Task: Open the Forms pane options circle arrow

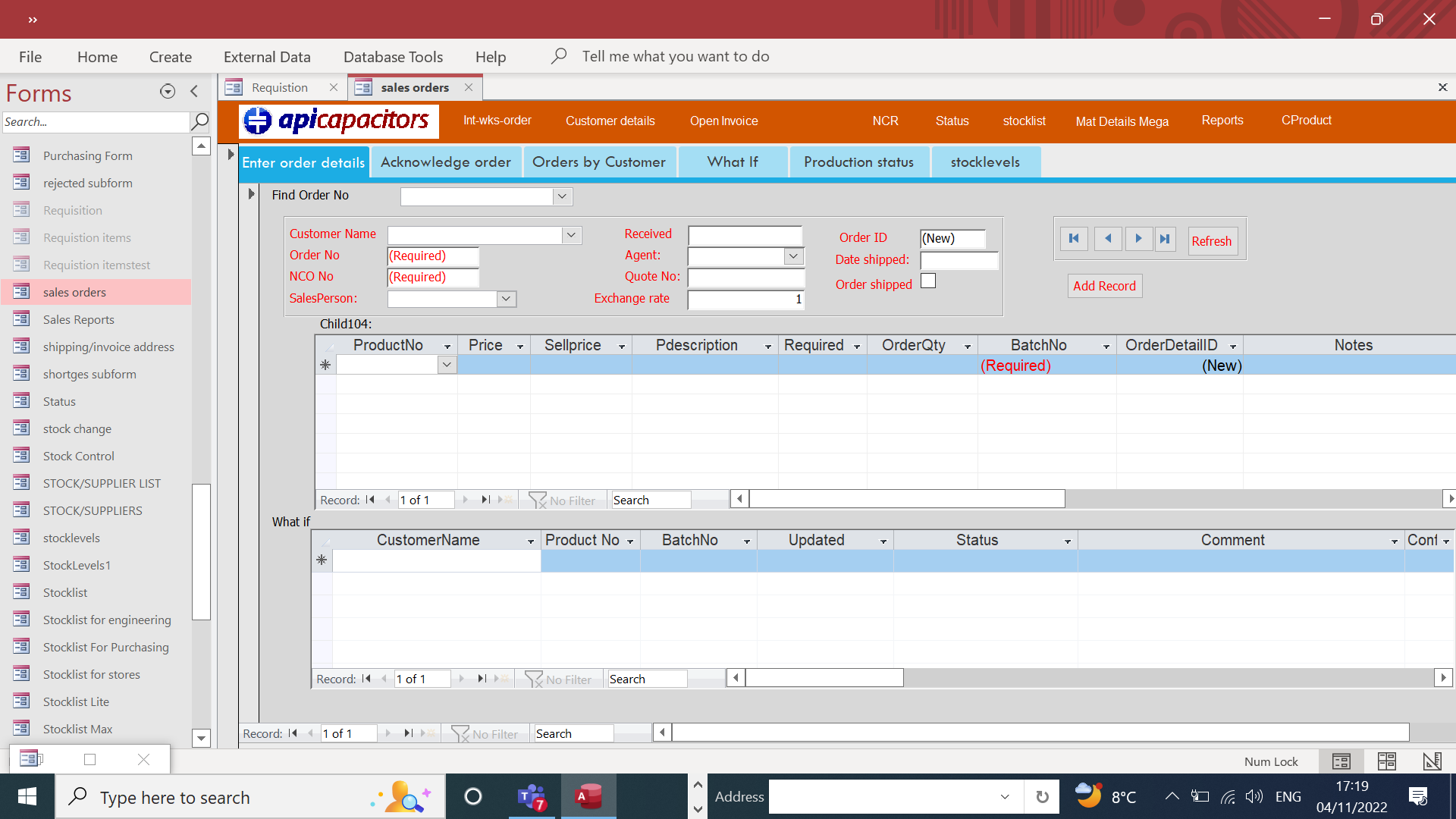Action: coord(168,92)
